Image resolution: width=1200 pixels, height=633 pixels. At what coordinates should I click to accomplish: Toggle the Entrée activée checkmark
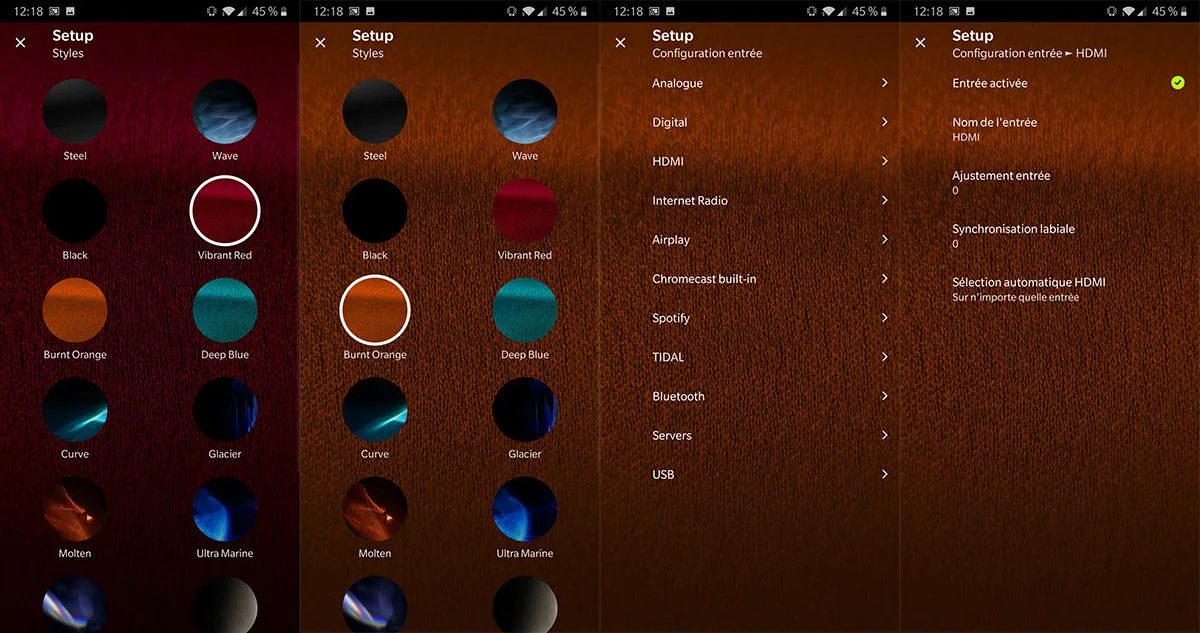point(1178,83)
